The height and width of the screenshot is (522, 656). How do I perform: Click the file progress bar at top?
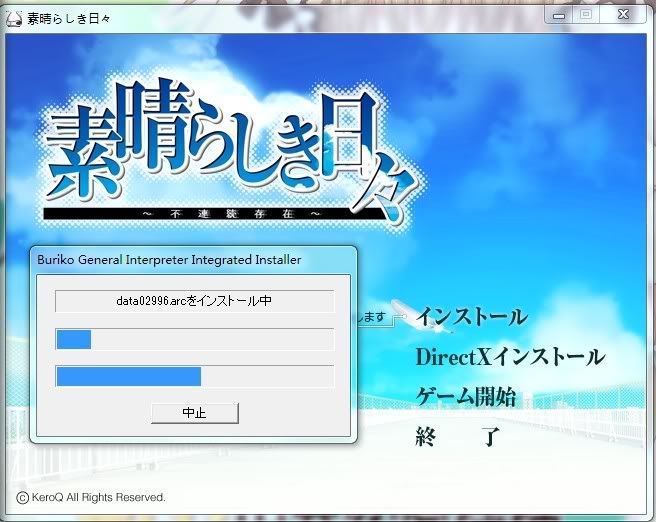(x=195, y=339)
